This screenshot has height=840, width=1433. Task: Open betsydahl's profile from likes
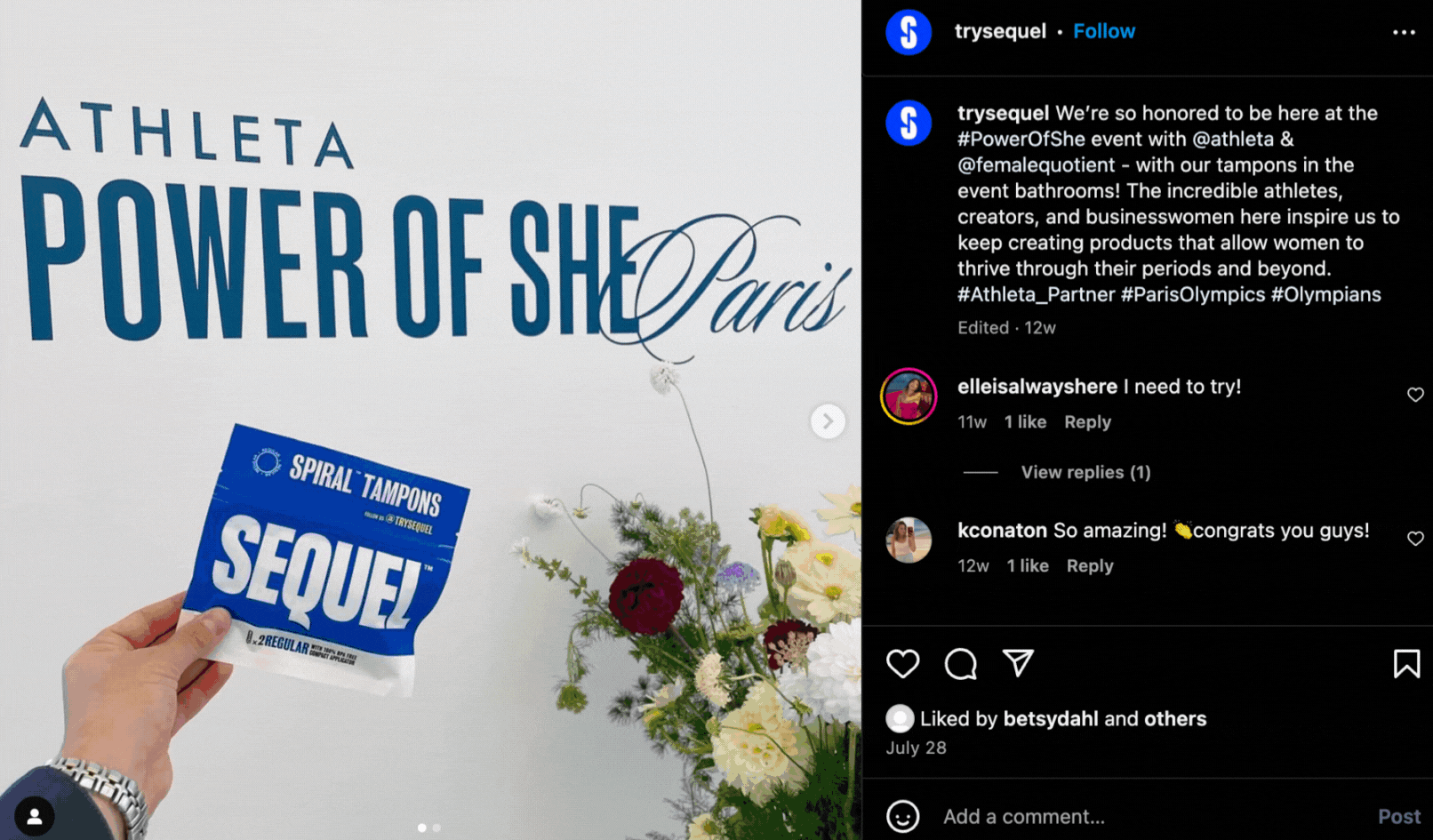pyautogui.click(x=1051, y=718)
